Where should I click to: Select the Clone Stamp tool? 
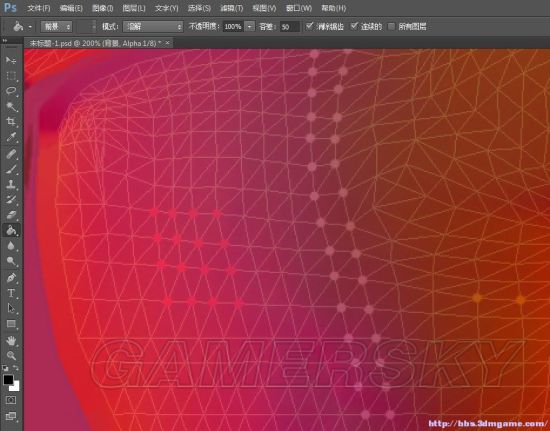pos(11,184)
